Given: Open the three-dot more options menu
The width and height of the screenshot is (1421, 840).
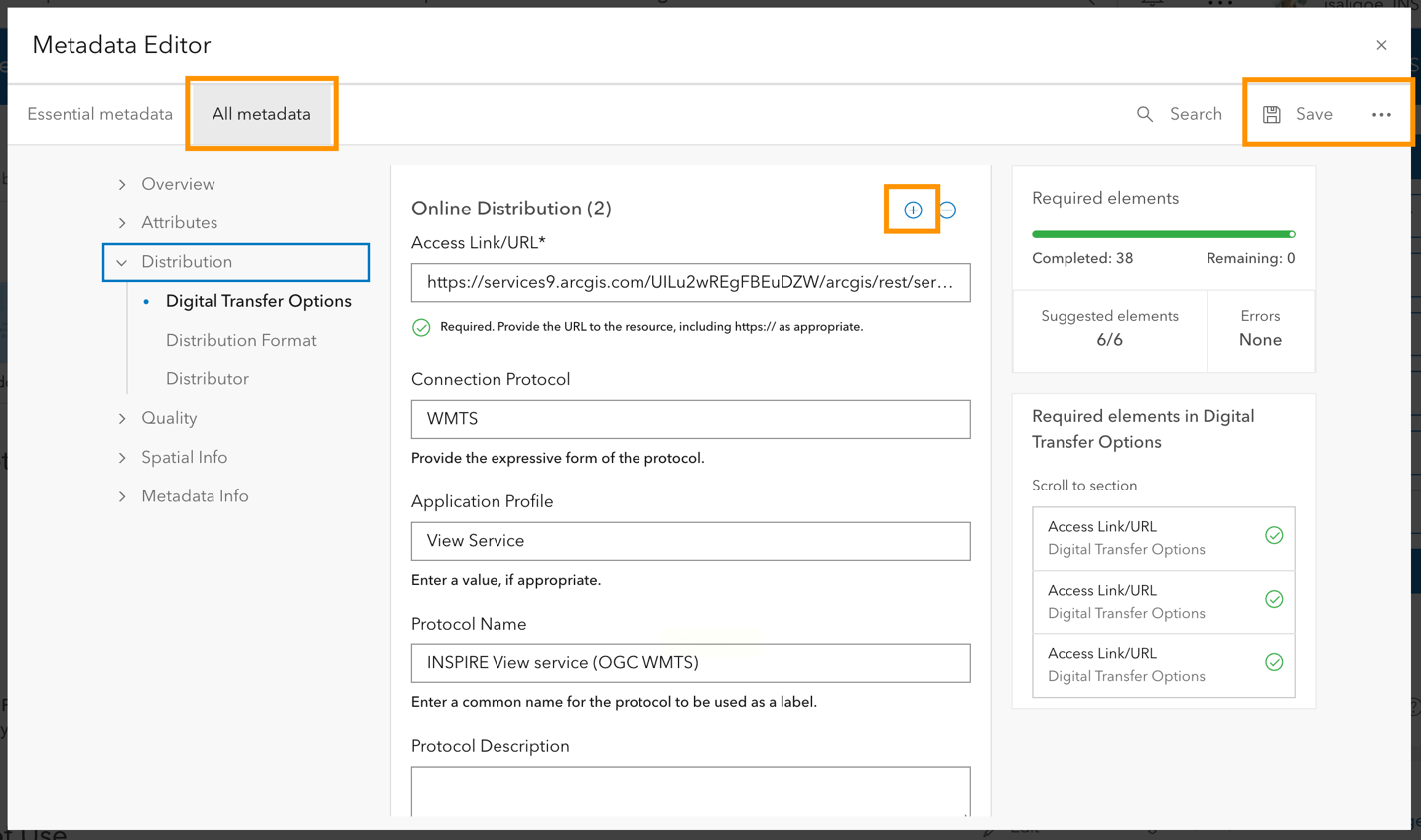Looking at the screenshot, I should click(1381, 115).
